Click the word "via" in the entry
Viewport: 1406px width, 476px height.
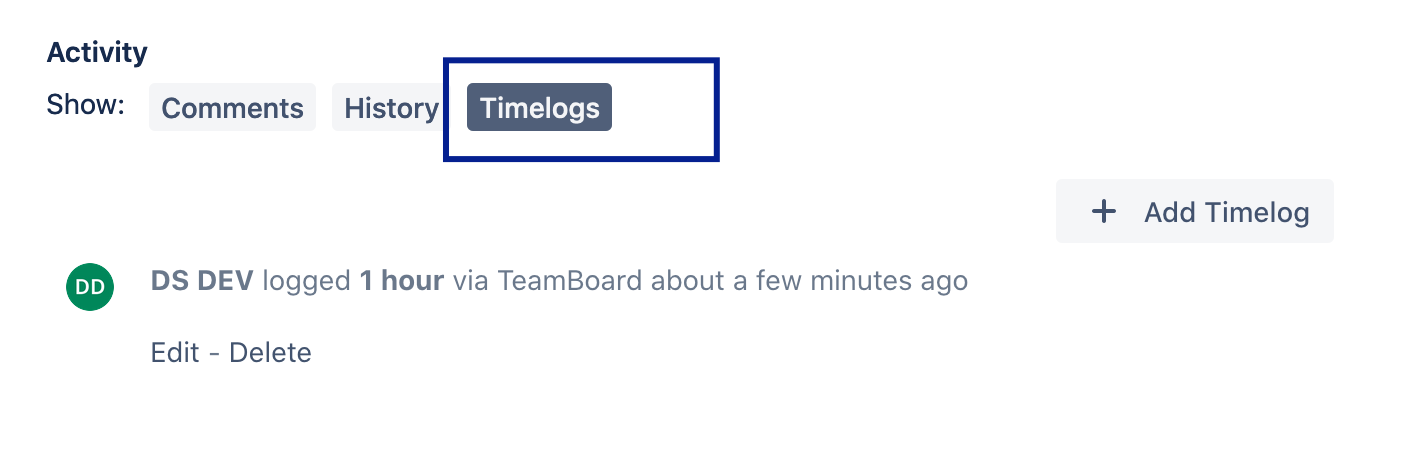click(470, 281)
